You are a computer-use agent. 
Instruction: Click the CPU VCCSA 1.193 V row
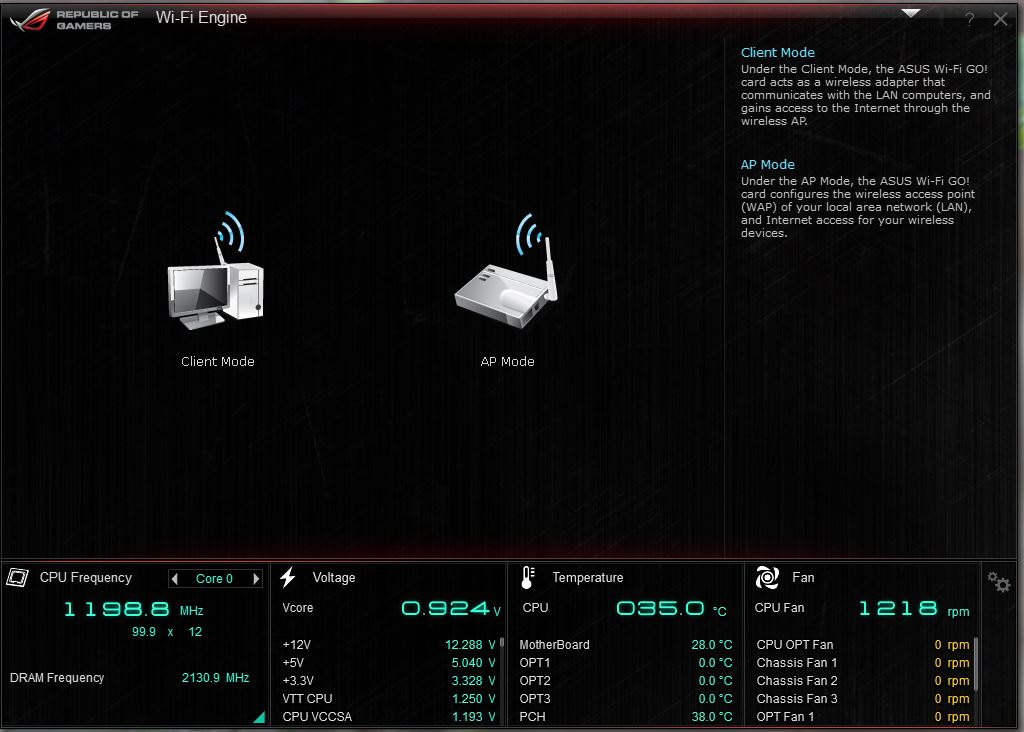pos(389,717)
